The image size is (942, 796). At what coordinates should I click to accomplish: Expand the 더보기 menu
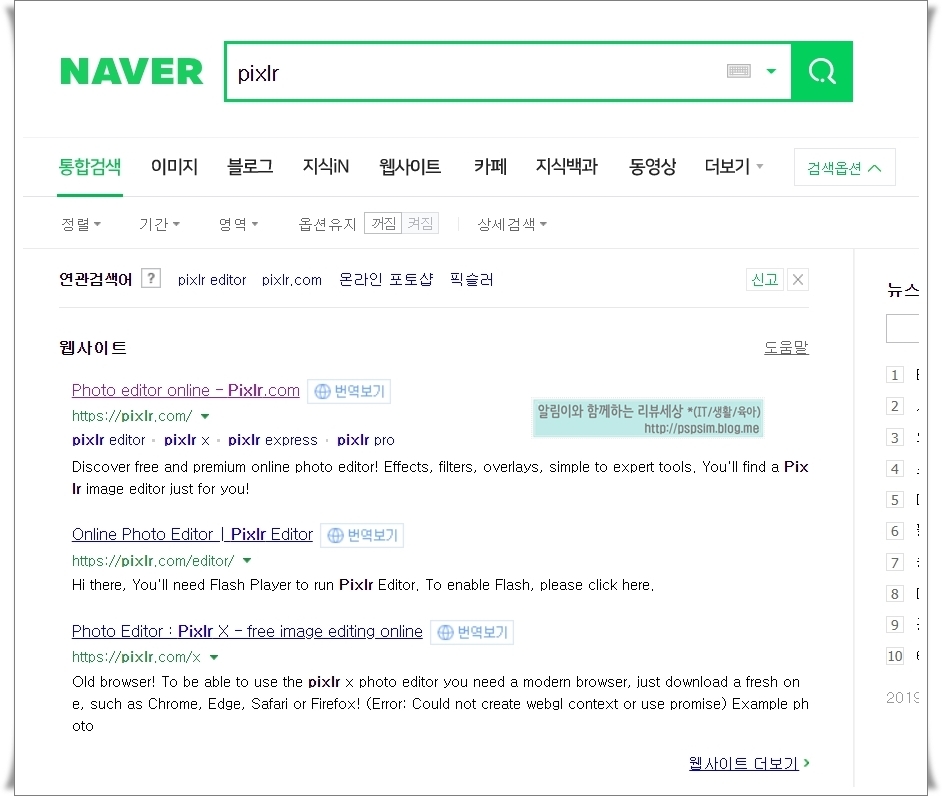tap(734, 166)
